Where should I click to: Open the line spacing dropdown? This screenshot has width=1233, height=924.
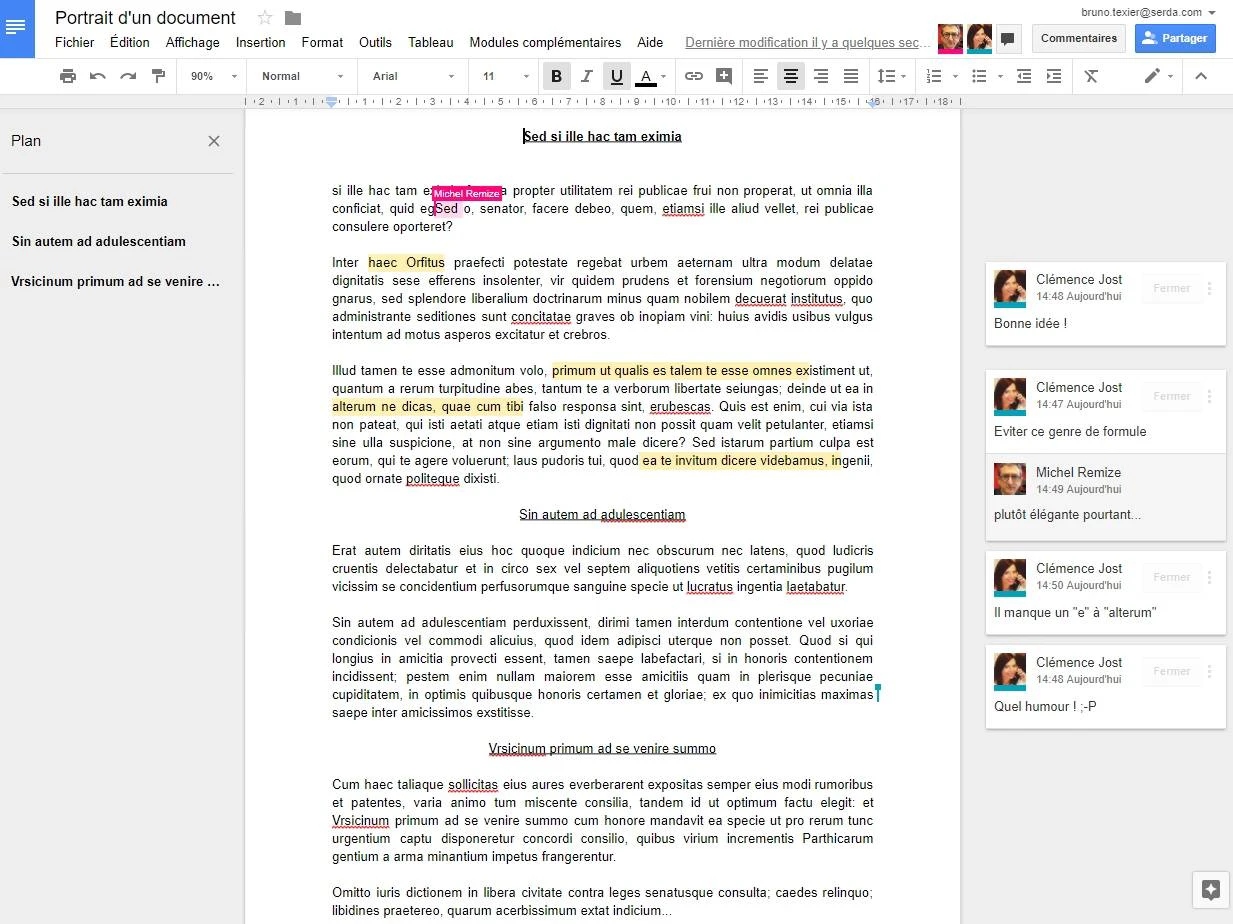coord(891,76)
